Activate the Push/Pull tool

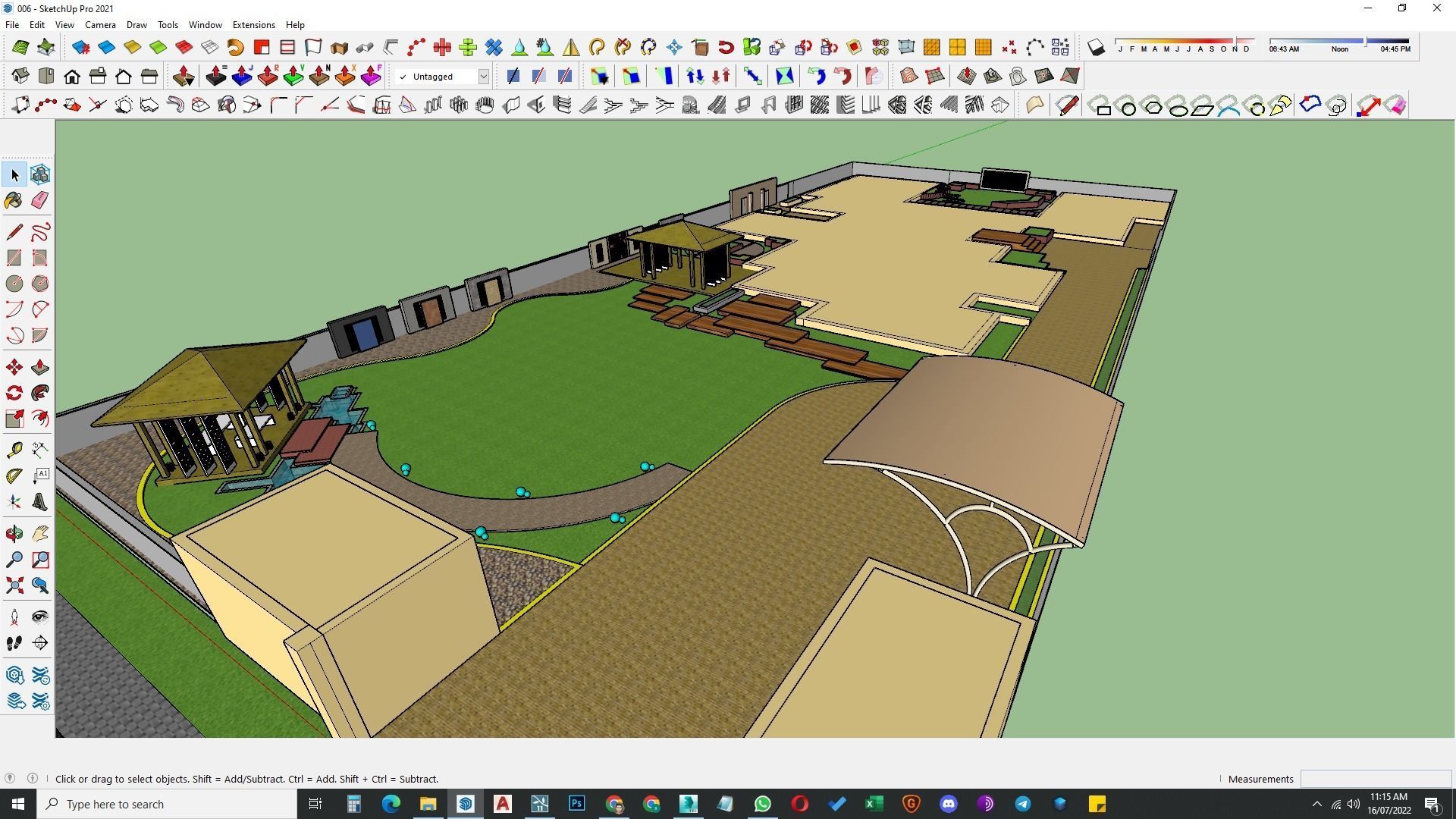[40, 368]
